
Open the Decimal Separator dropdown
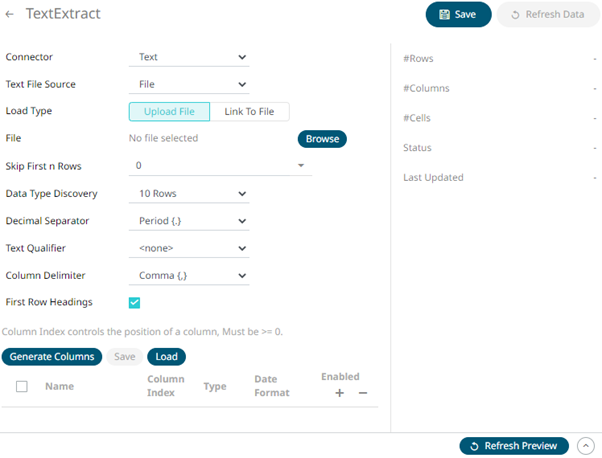pyautogui.click(x=189, y=221)
